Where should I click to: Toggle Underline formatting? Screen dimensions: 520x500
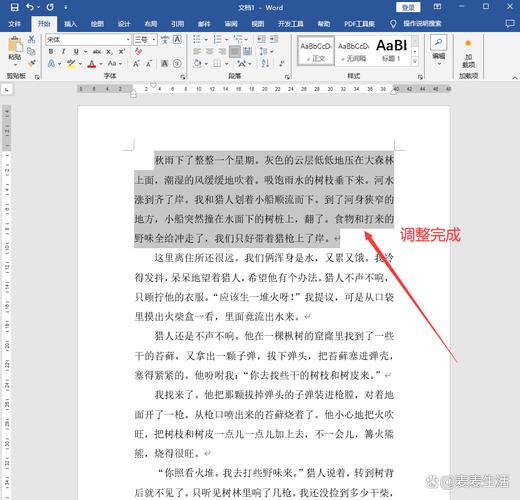76,51
